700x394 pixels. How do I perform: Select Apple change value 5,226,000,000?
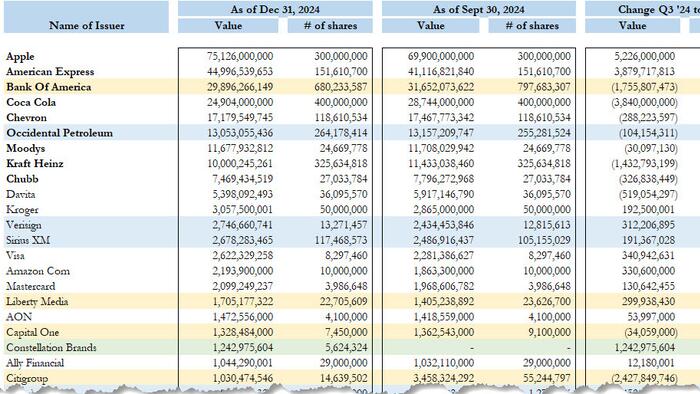coord(645,56)
